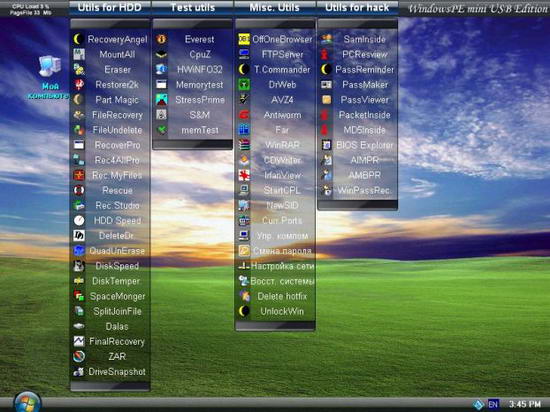Click the QuadUnErase blue icon
This screenshot has width=550, height=412.
click(79, 250)
